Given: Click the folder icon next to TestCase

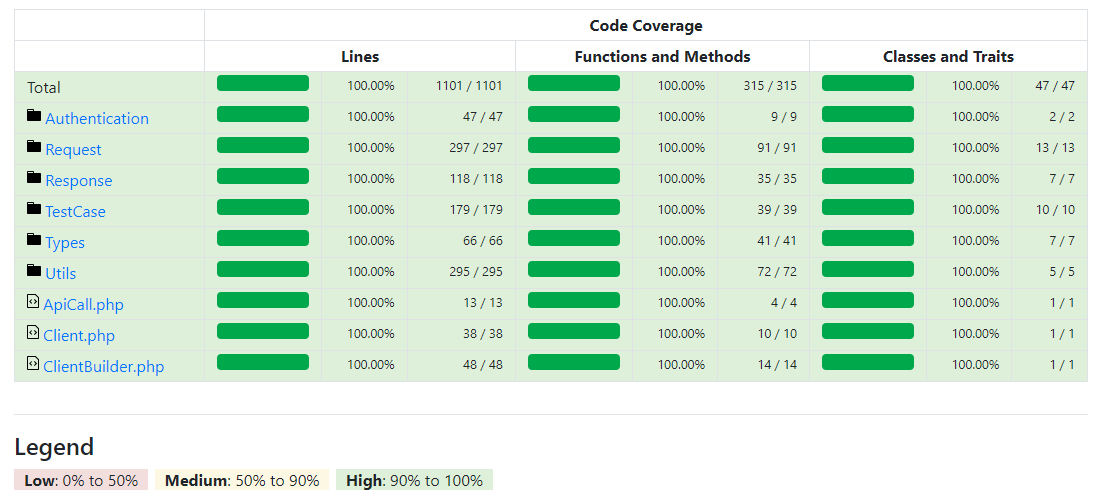Looking at the screenshot, I should point(34,208).
